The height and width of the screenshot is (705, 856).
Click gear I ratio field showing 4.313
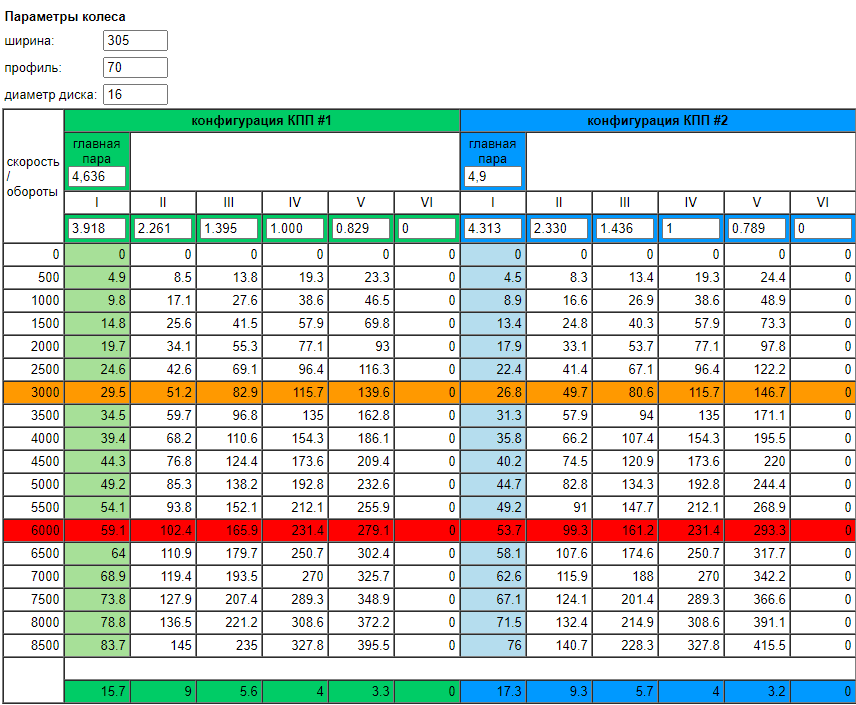coord(493,228)
